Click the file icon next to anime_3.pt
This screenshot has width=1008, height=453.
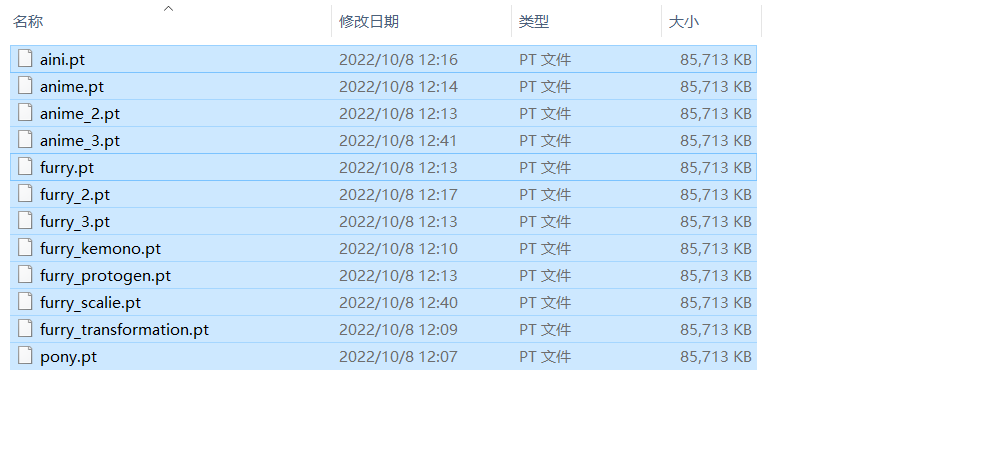click(x=25, y=139)
